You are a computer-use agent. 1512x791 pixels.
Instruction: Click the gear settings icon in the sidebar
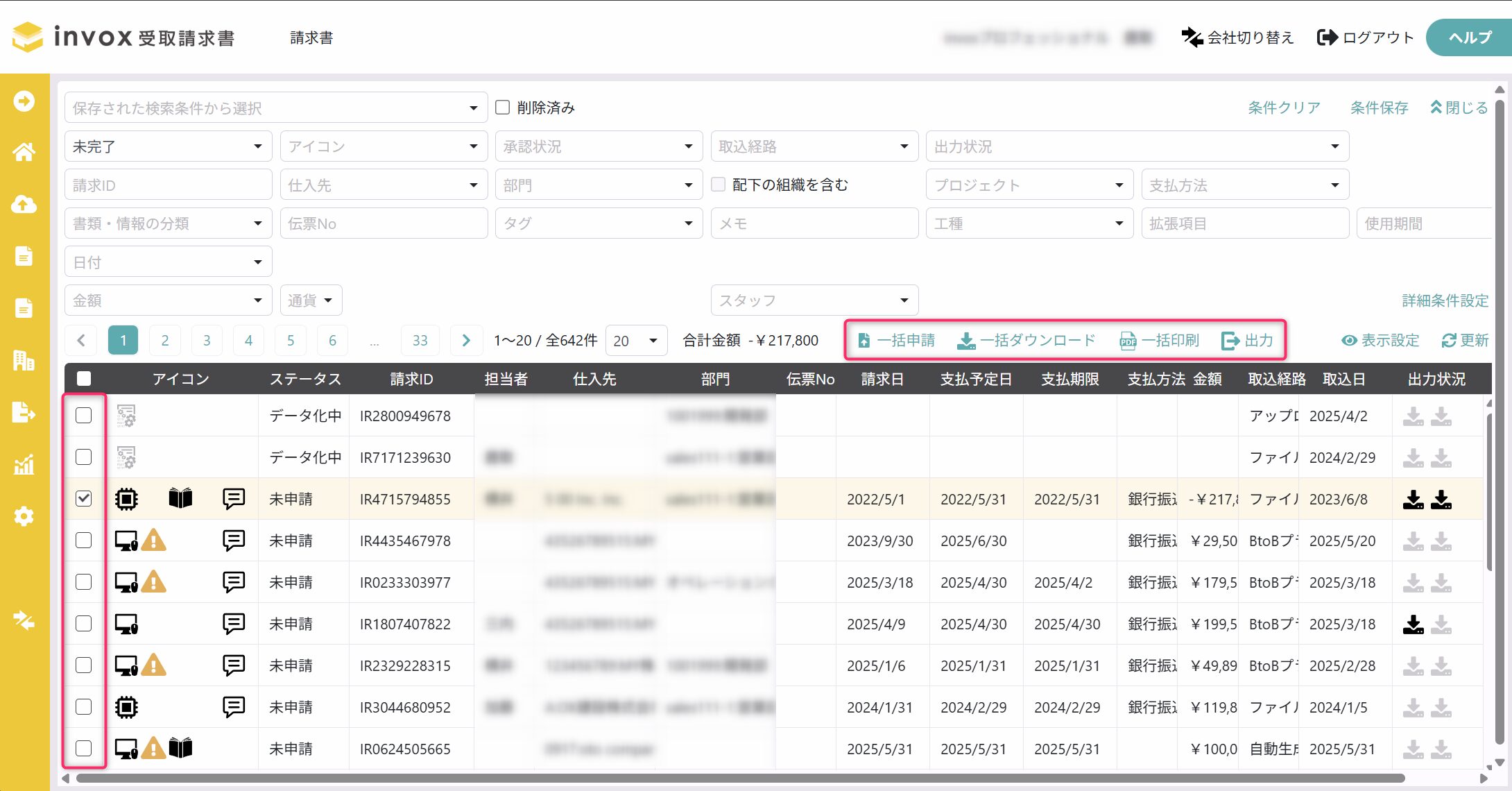coord(24,516)
